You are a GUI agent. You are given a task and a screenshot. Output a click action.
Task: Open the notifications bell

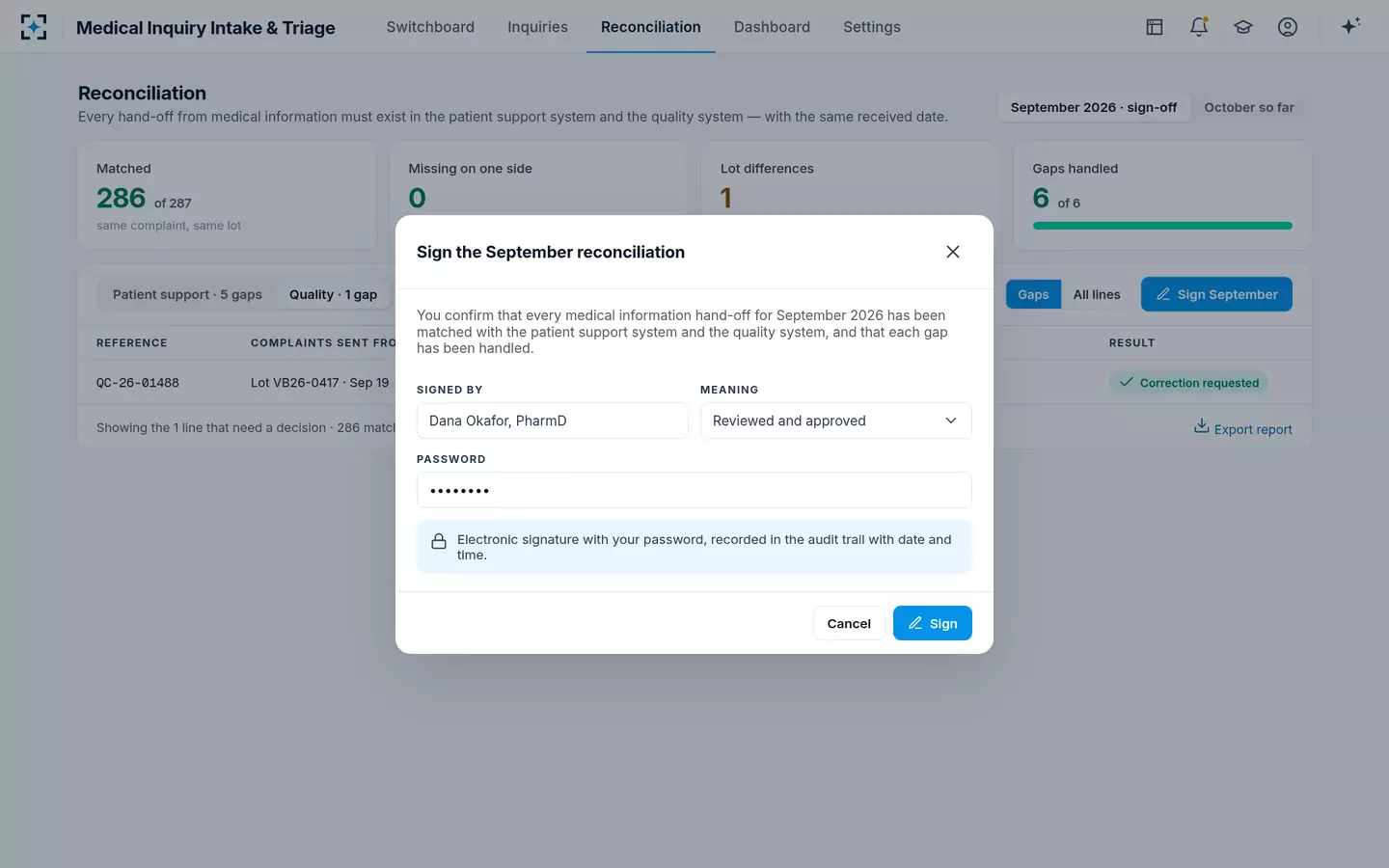click(1199, 27)
